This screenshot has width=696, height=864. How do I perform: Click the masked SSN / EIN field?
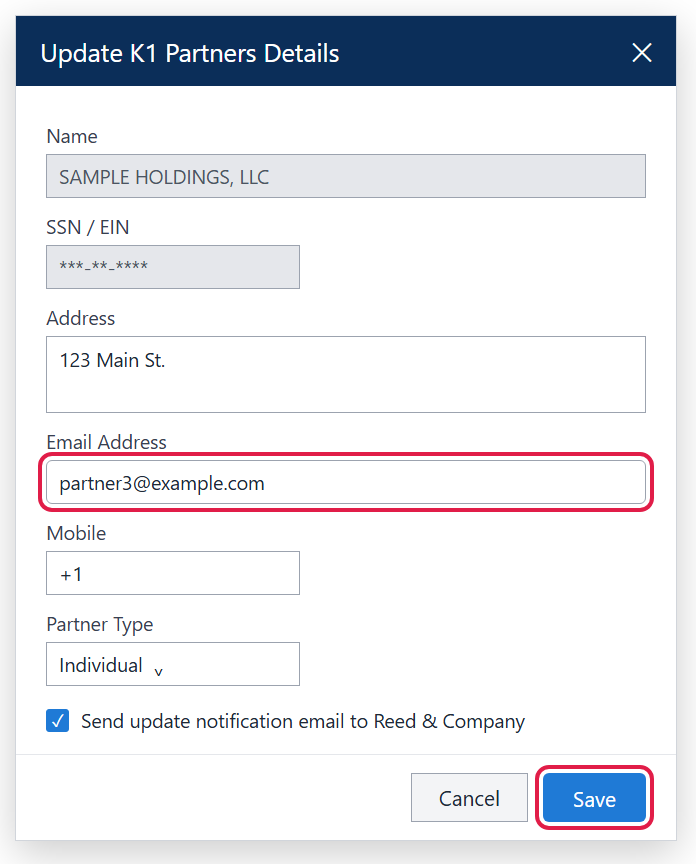172,267
